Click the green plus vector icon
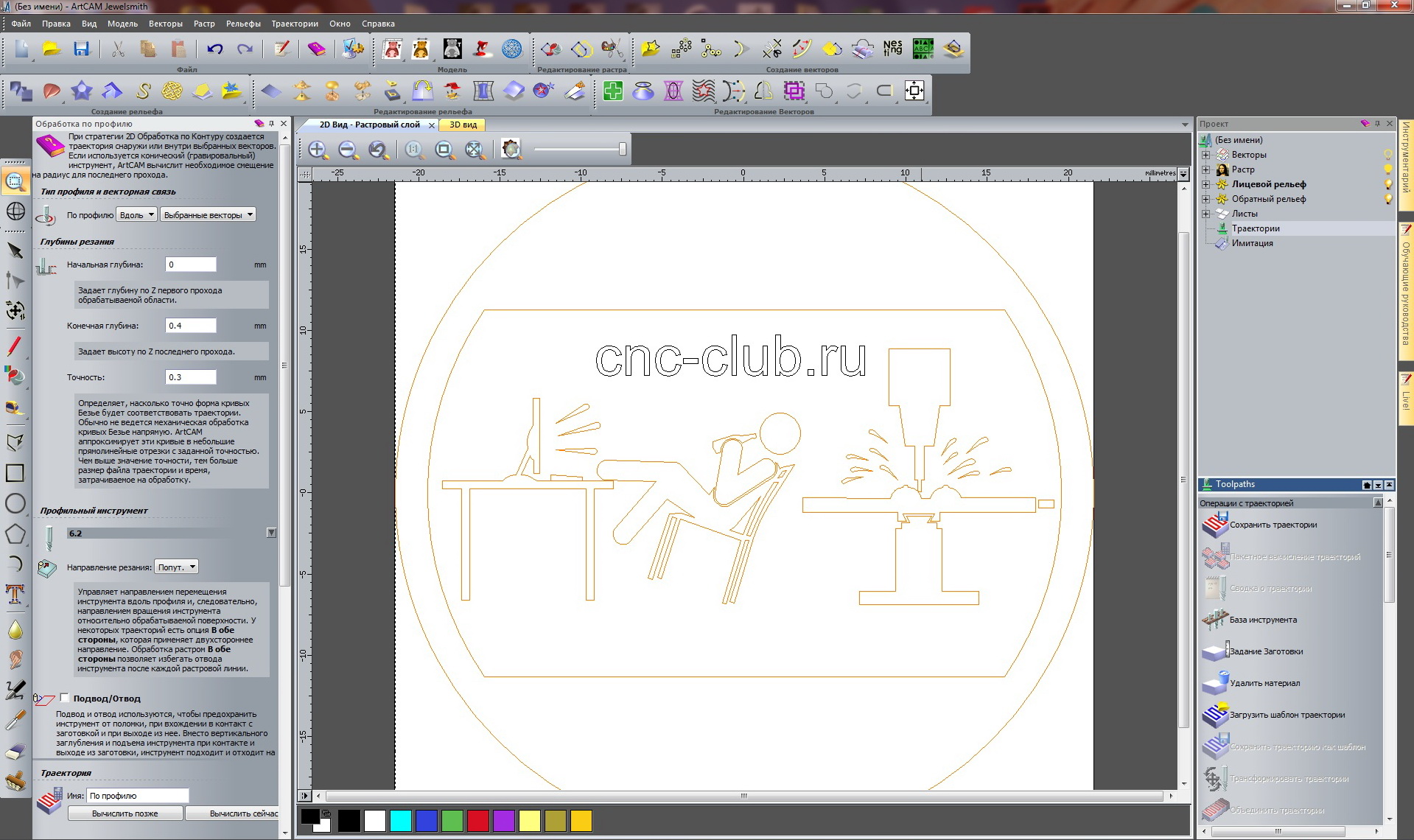 [x=612, y=91]
